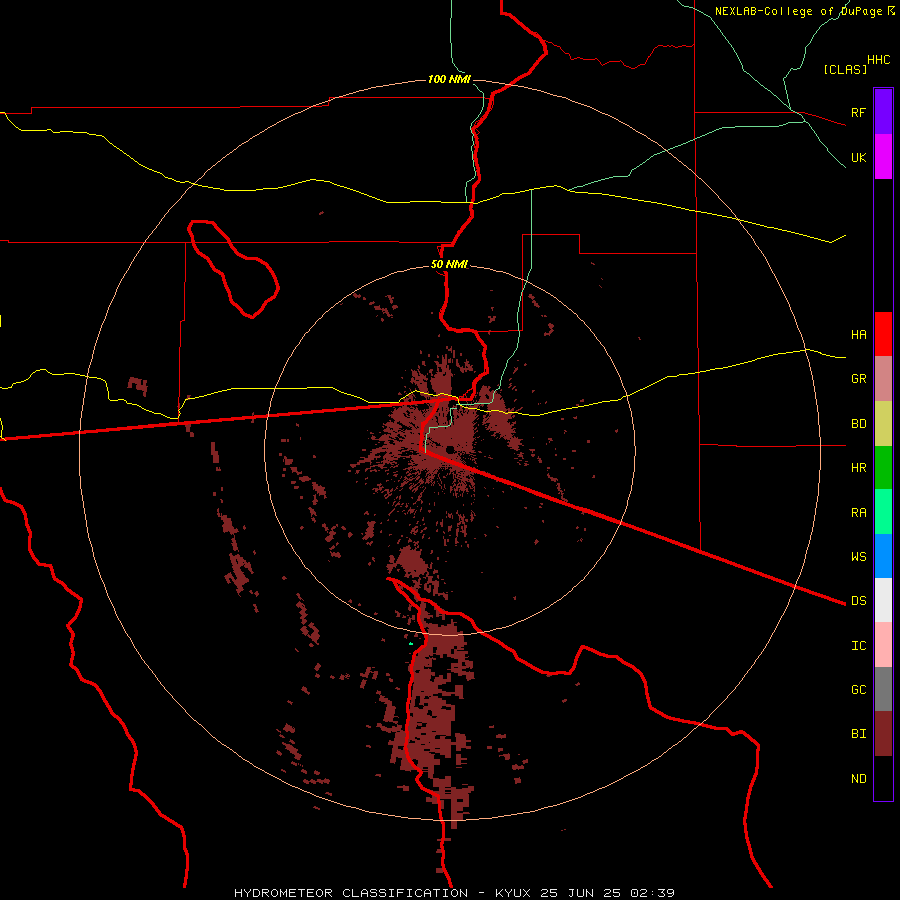Click the 50 NMI range ring label
The height and width of the screenshot is (900, 900).
click(x=449, y=264)
